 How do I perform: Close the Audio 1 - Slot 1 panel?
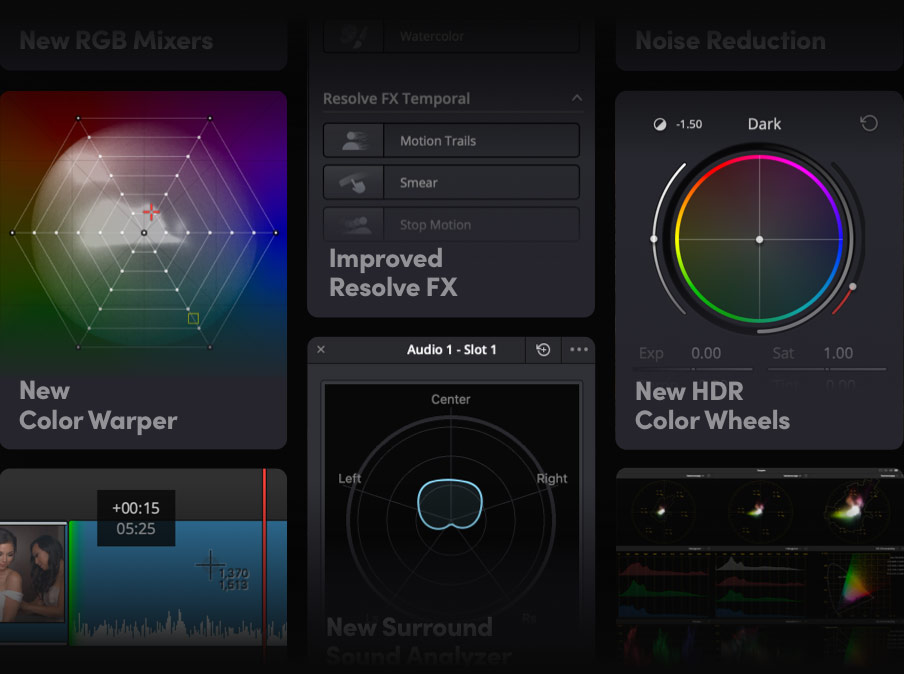click(320, 350)
